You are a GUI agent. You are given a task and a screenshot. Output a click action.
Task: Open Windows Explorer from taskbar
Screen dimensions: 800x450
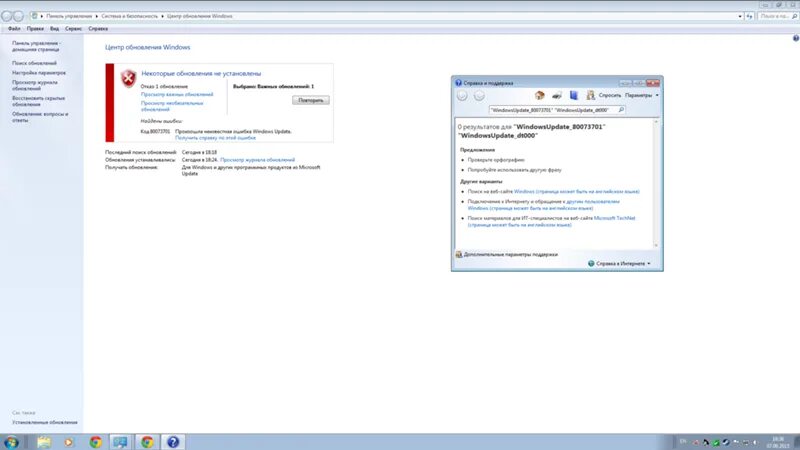(x=44, y=442)
